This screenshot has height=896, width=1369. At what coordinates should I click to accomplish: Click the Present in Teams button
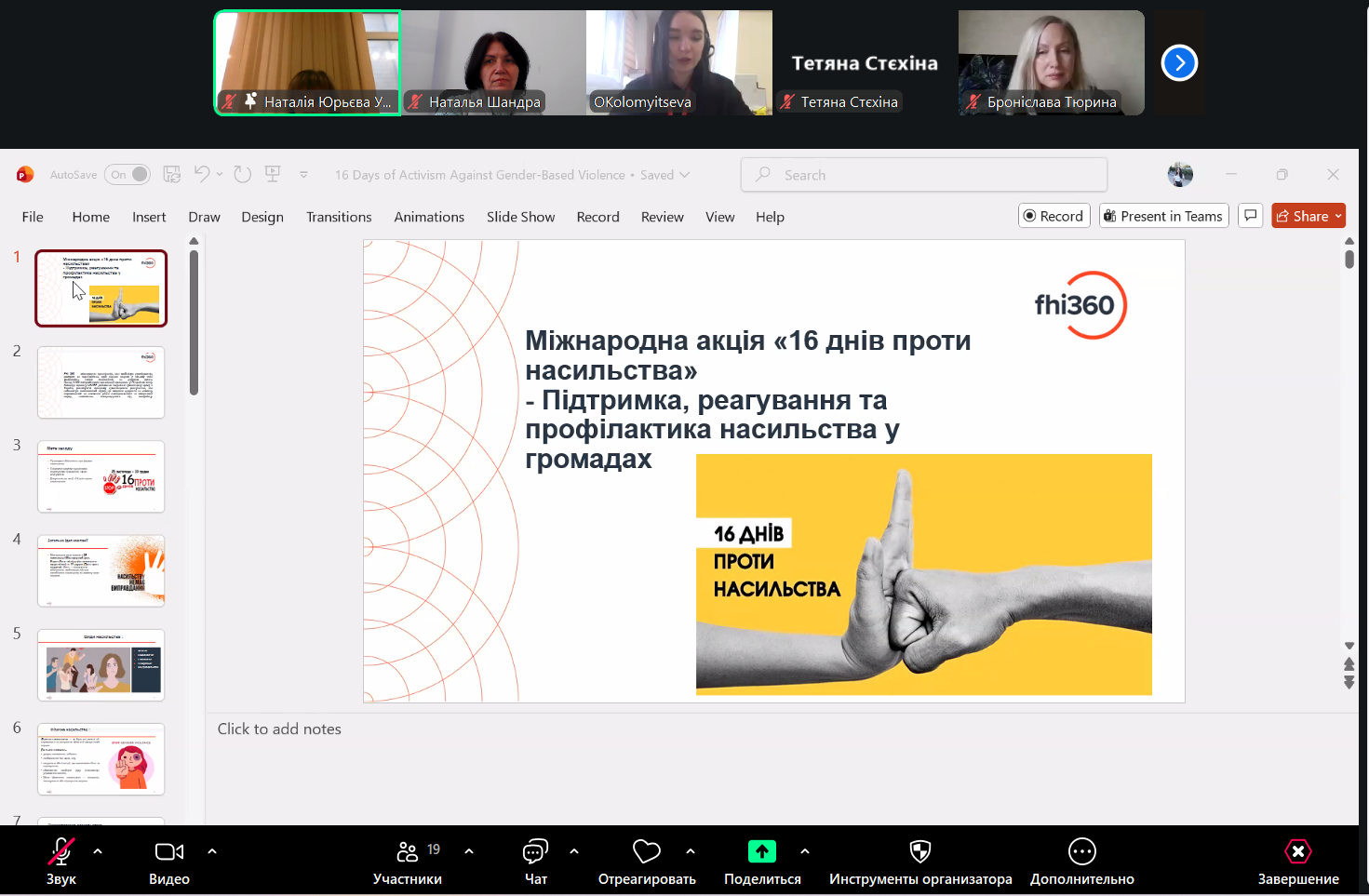[1163, 216]
